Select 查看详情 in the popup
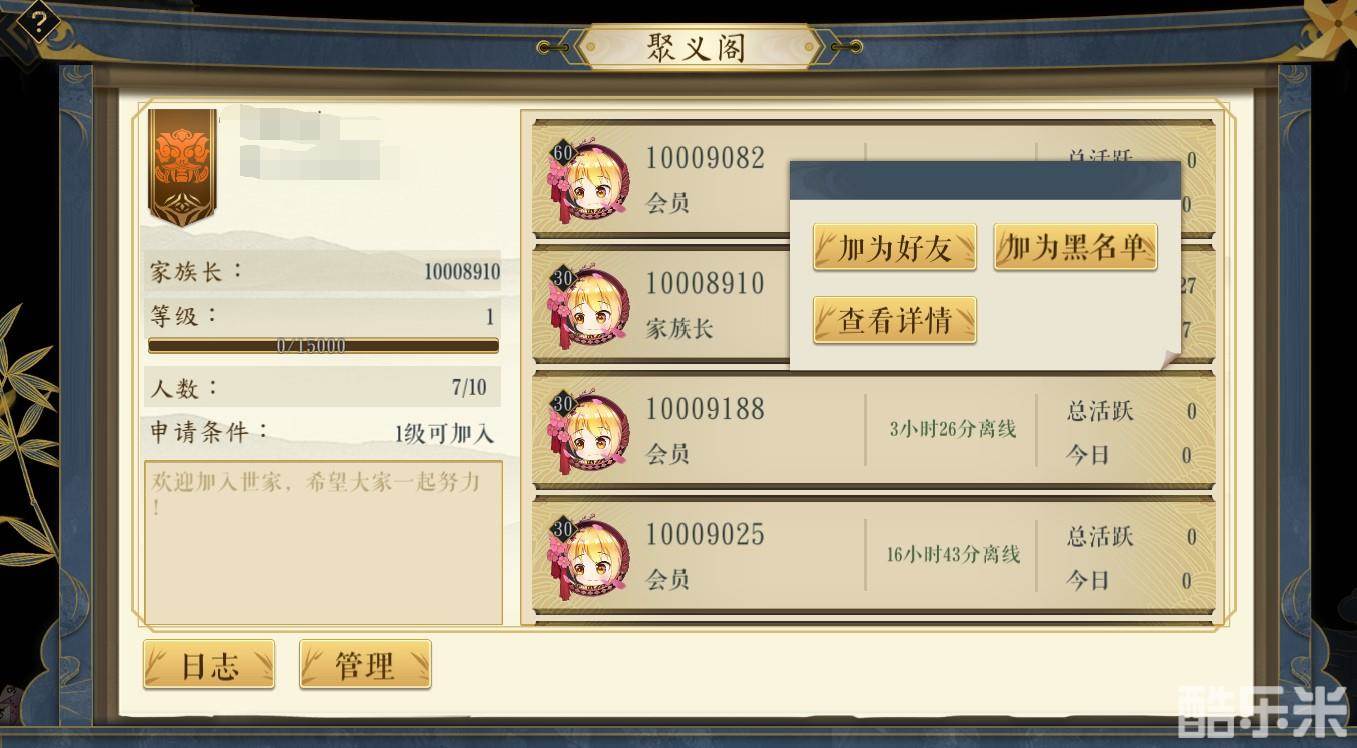 pyautogui.click(x=895, y=320)
